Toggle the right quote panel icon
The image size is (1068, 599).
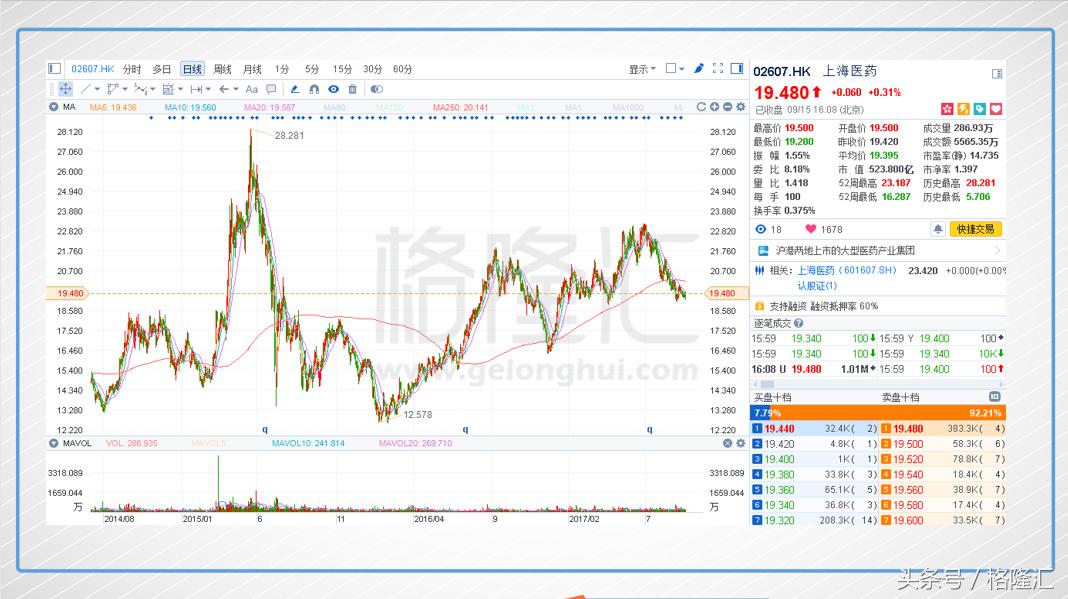(x=737, y=69)
